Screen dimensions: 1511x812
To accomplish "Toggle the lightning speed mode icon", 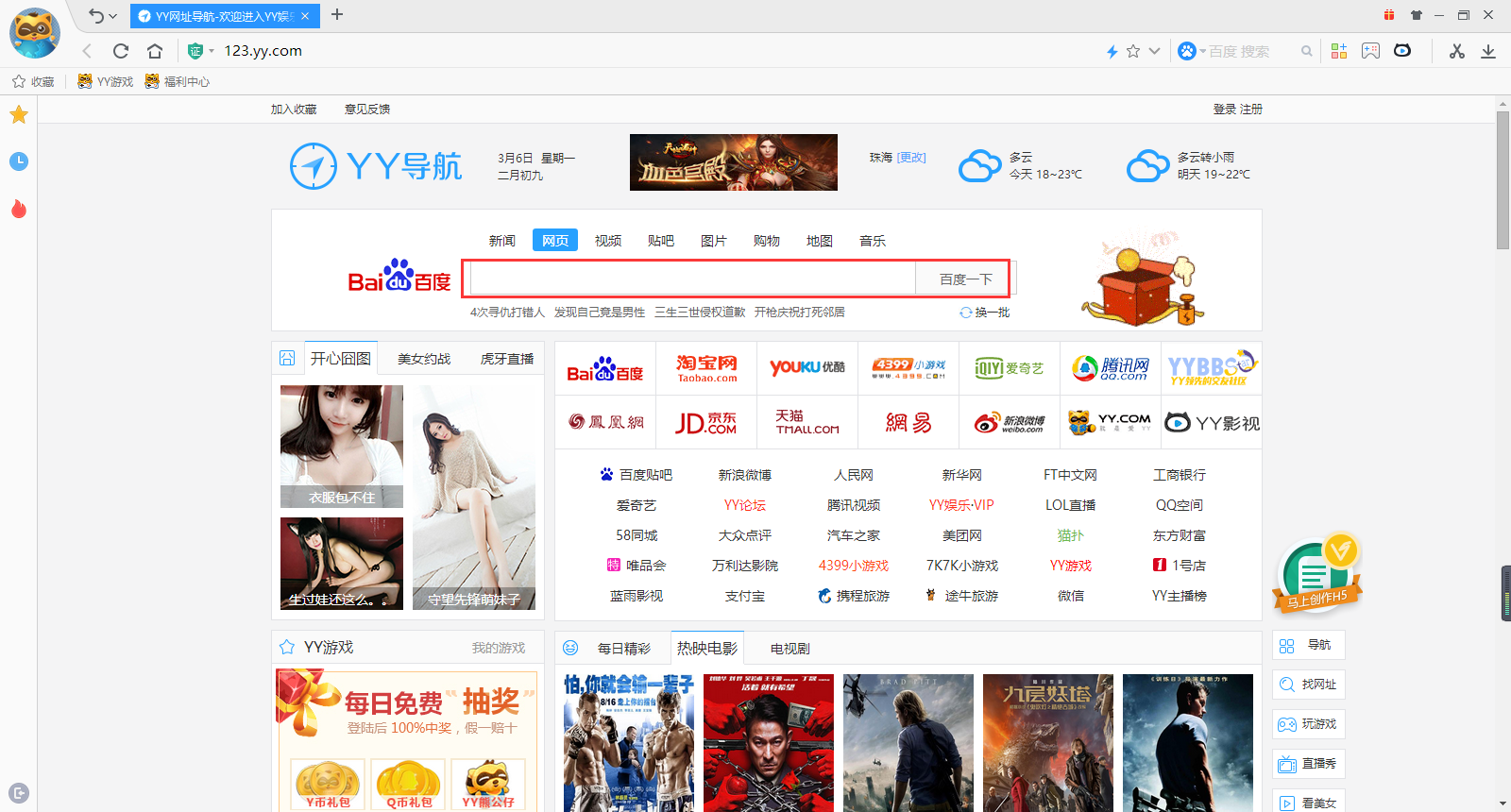I will click(x=1112, y=51).
